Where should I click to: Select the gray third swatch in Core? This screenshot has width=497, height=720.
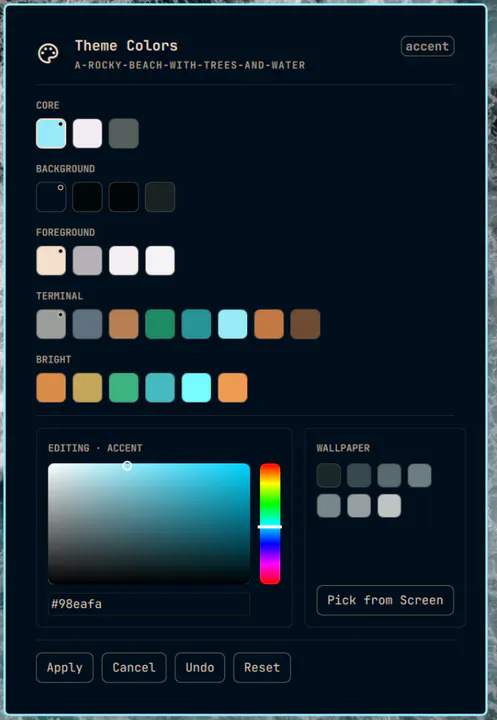[x=124, y=134]
